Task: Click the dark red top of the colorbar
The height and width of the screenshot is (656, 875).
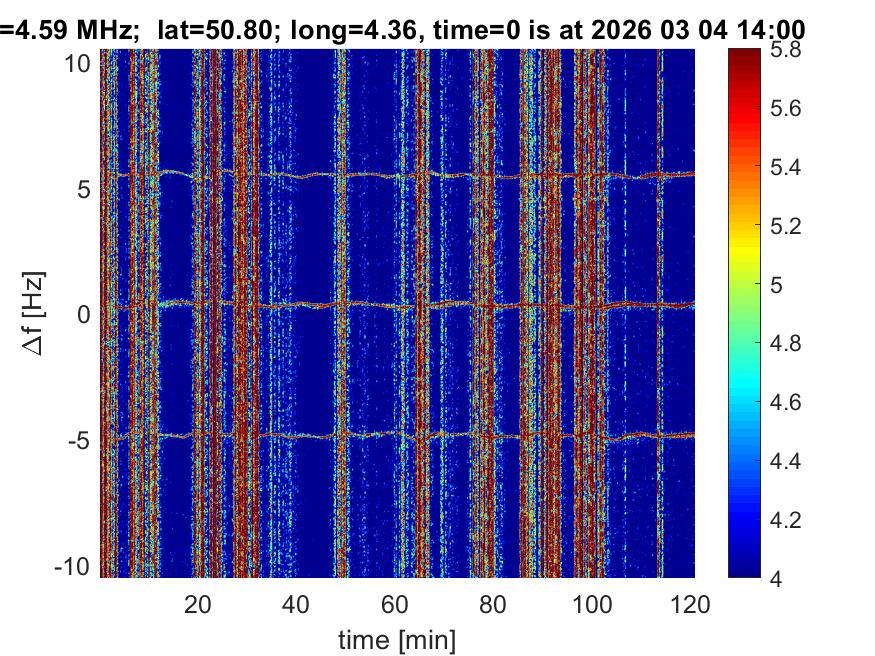Action: pos(746,58)
